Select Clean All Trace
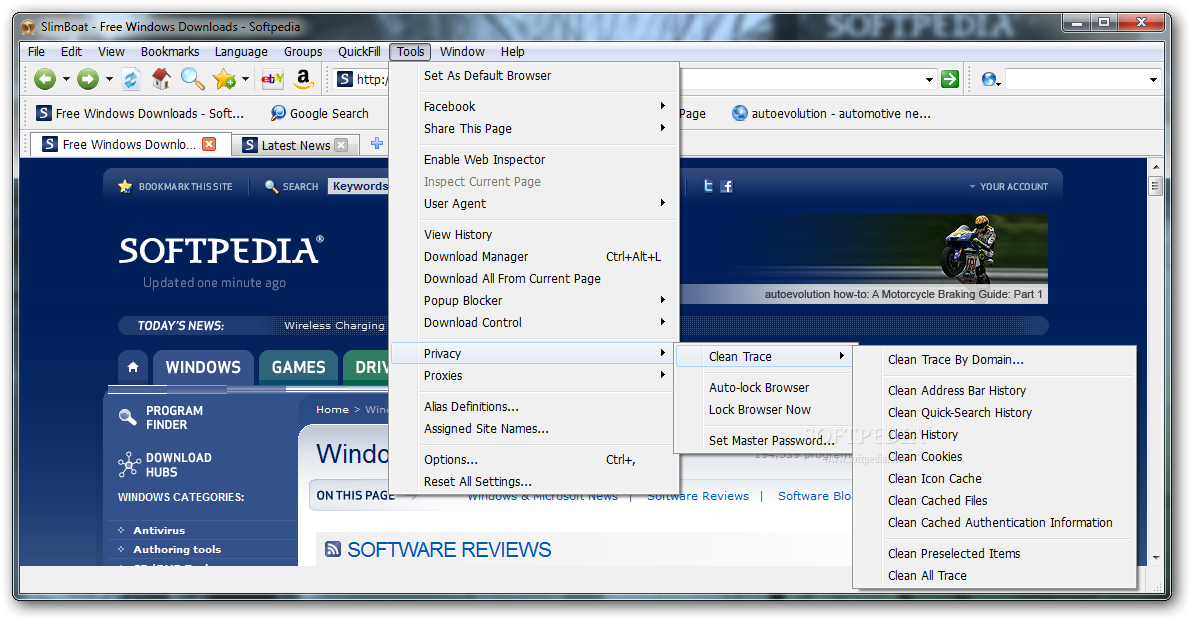 pyautogui.click(x=994, y=576)
